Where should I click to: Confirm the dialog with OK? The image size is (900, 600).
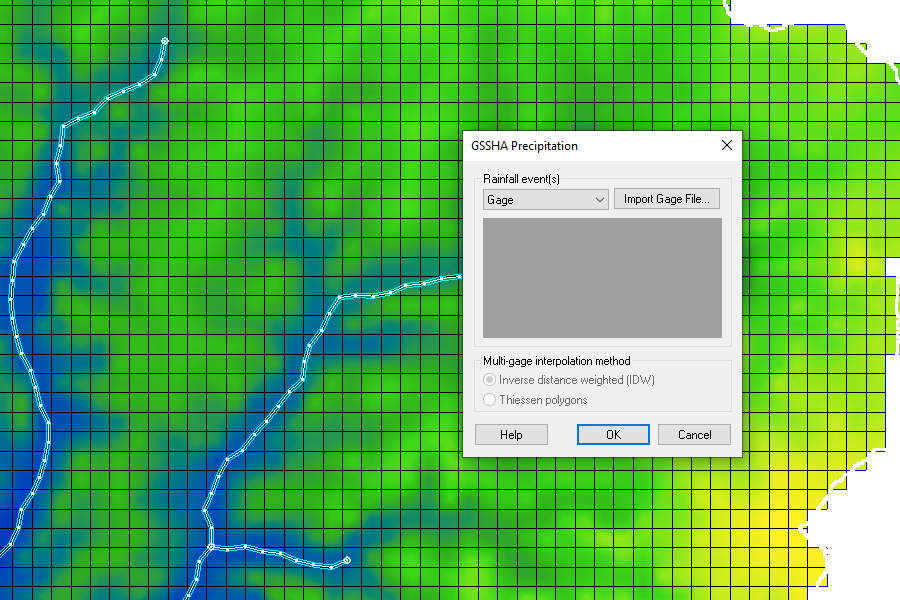[x=613, y=435]
